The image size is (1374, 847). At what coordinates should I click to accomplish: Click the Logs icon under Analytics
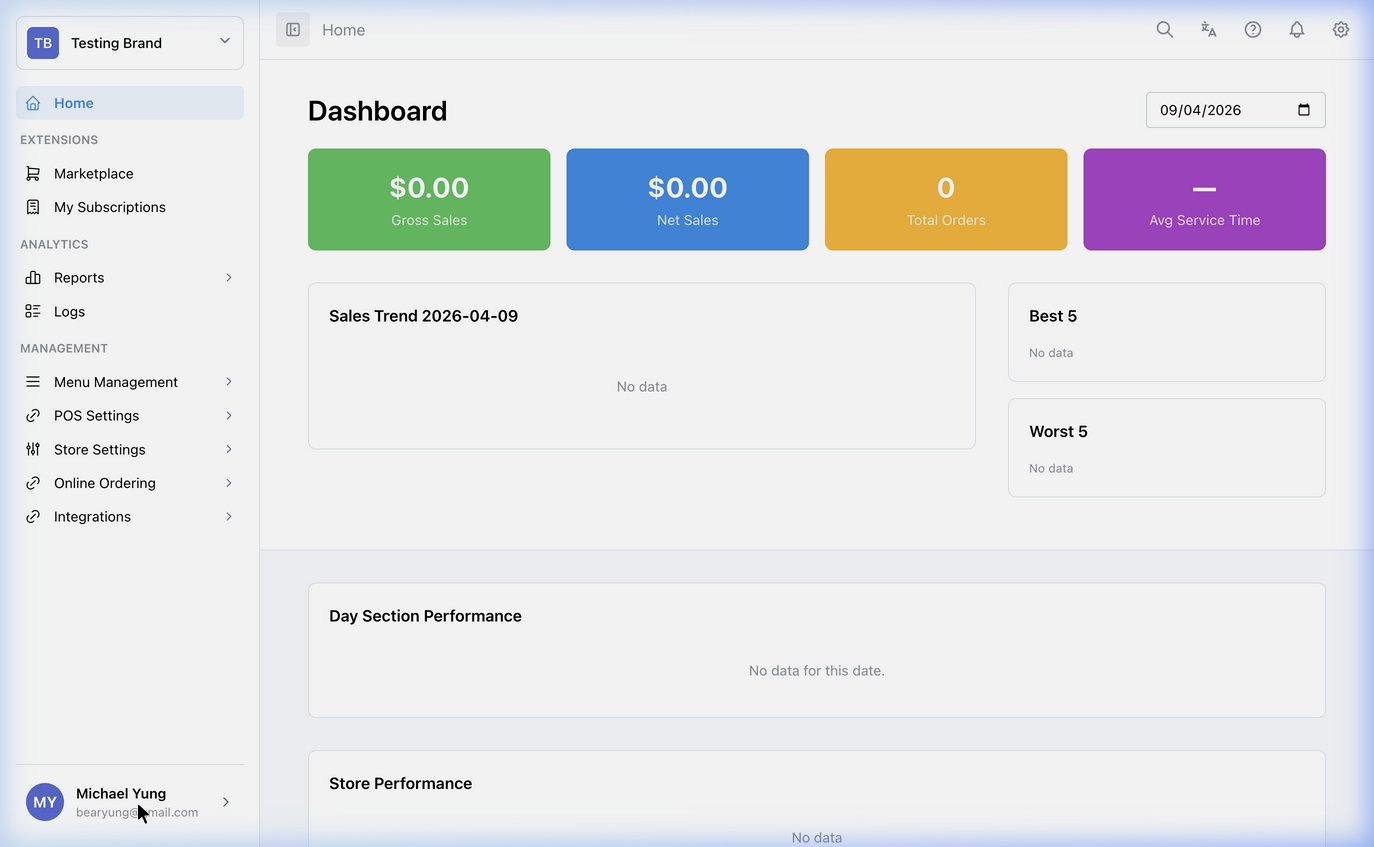coord(34,311)
